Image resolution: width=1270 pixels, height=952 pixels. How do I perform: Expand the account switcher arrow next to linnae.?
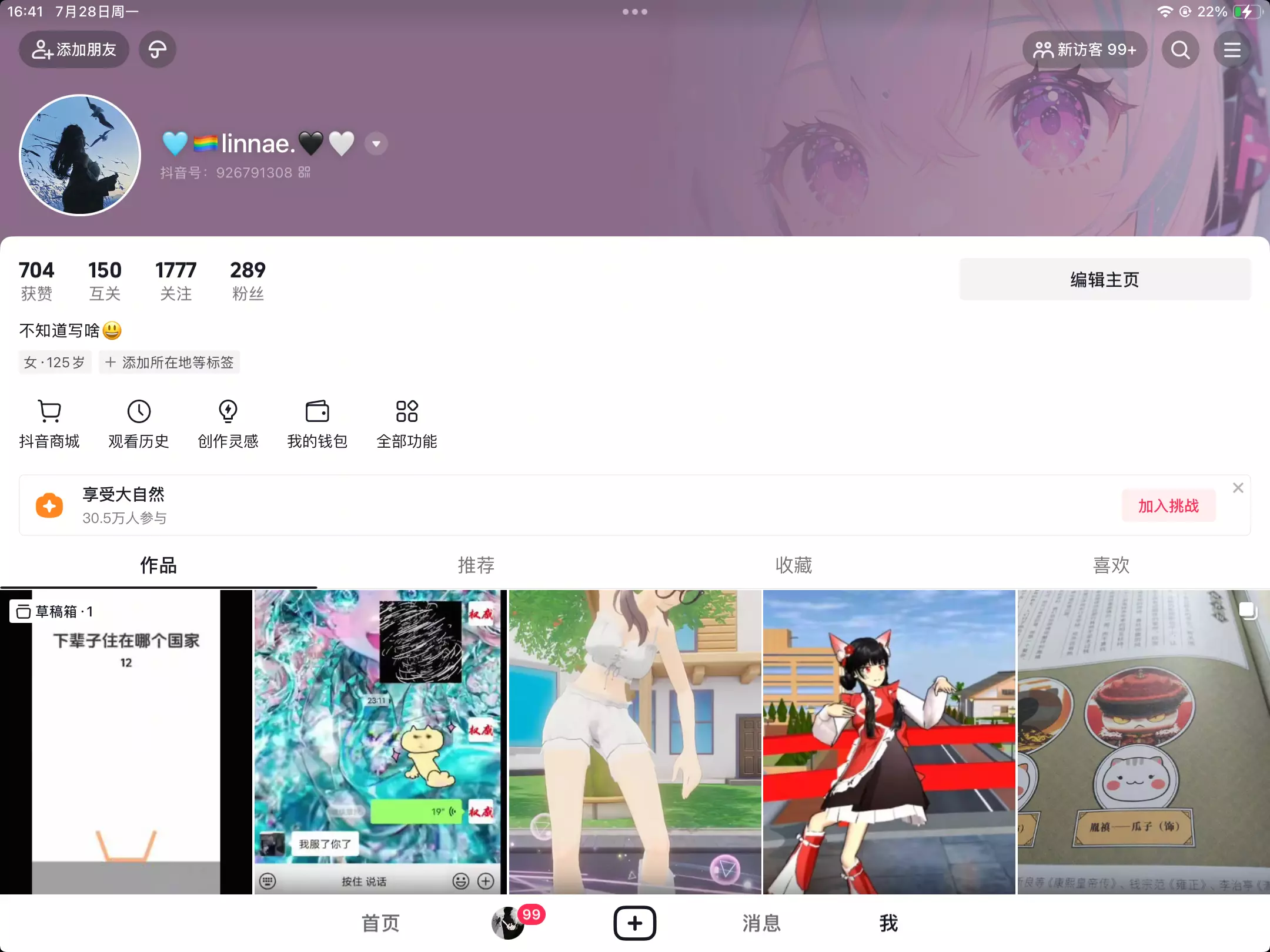[x=376, y=144]
